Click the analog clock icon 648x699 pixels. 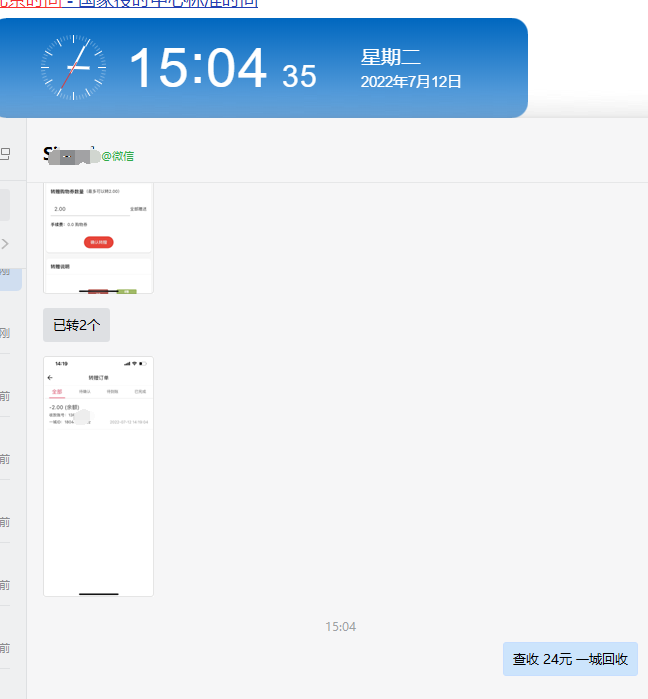point(73,67)
